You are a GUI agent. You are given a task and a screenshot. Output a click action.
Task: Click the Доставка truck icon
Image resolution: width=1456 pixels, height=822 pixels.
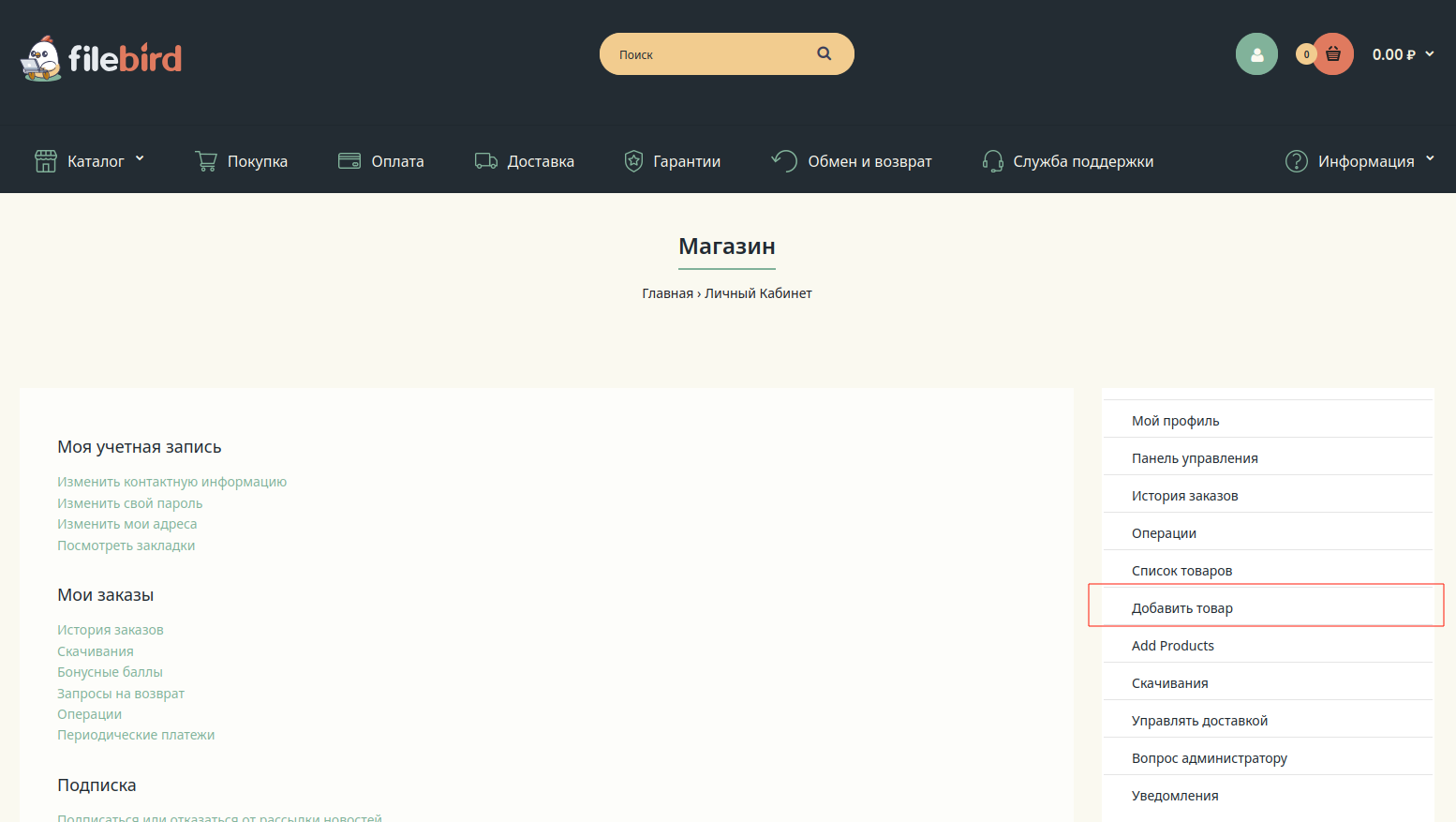(x=485, y=161)
